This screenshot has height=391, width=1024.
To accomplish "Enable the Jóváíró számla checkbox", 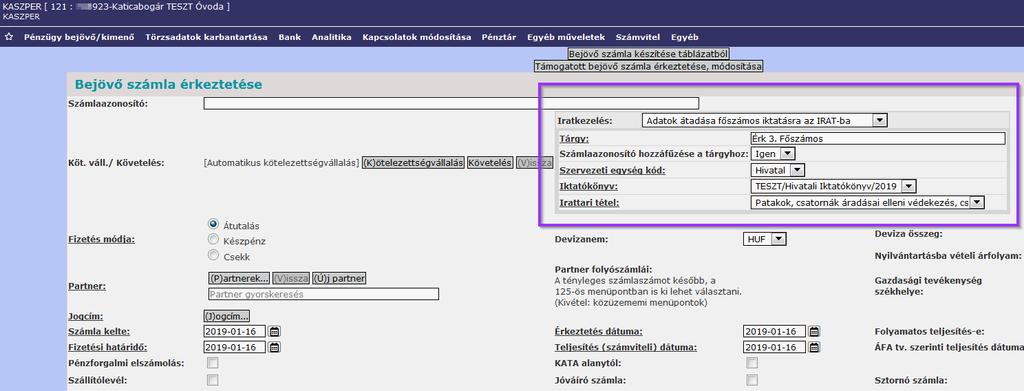I will click(x=752, y=379).
